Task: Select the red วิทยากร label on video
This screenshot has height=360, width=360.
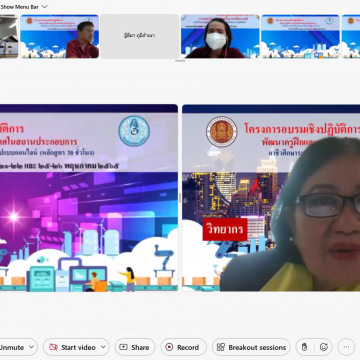Action: tap(225, 229)
